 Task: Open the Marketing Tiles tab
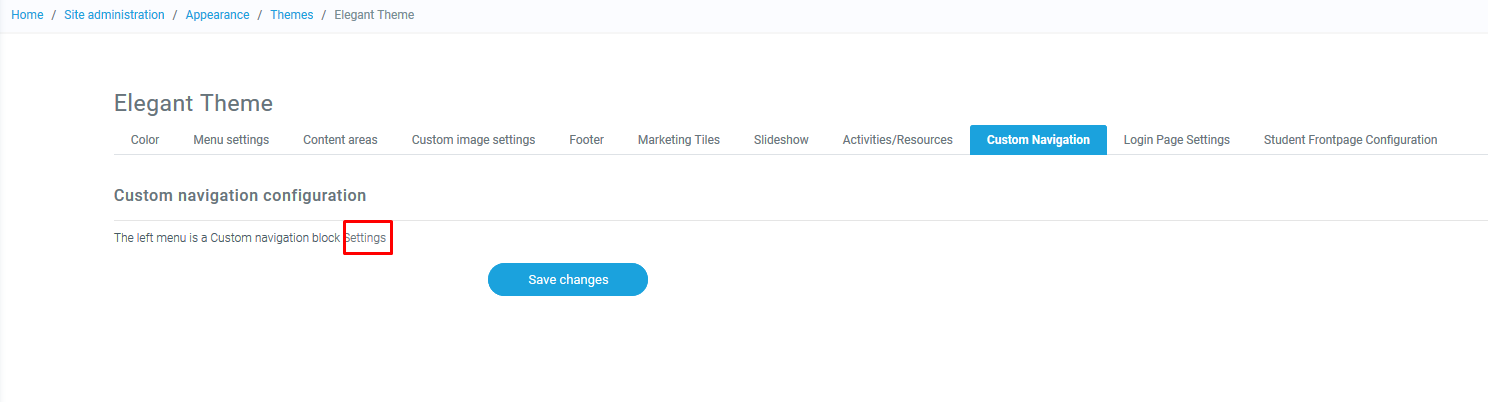[678, 140]
